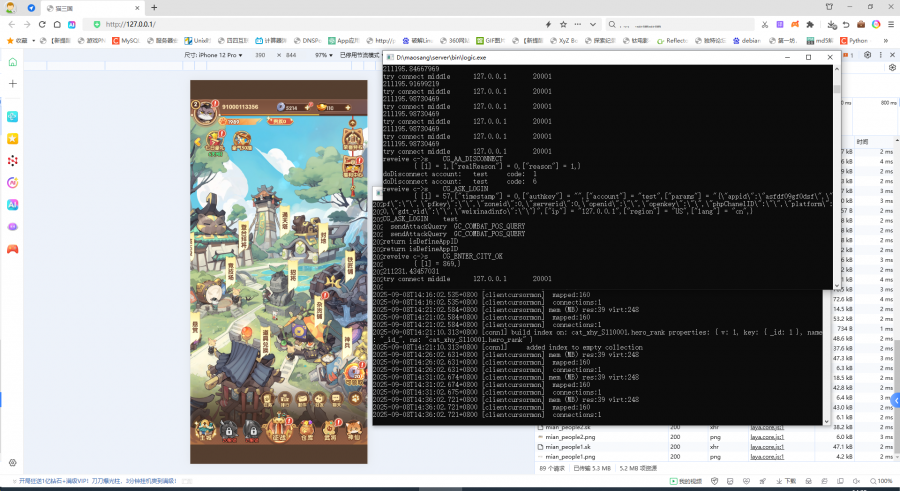900x491 pixels.
Task: Open a new browser tab with plus
Action: 154,8
